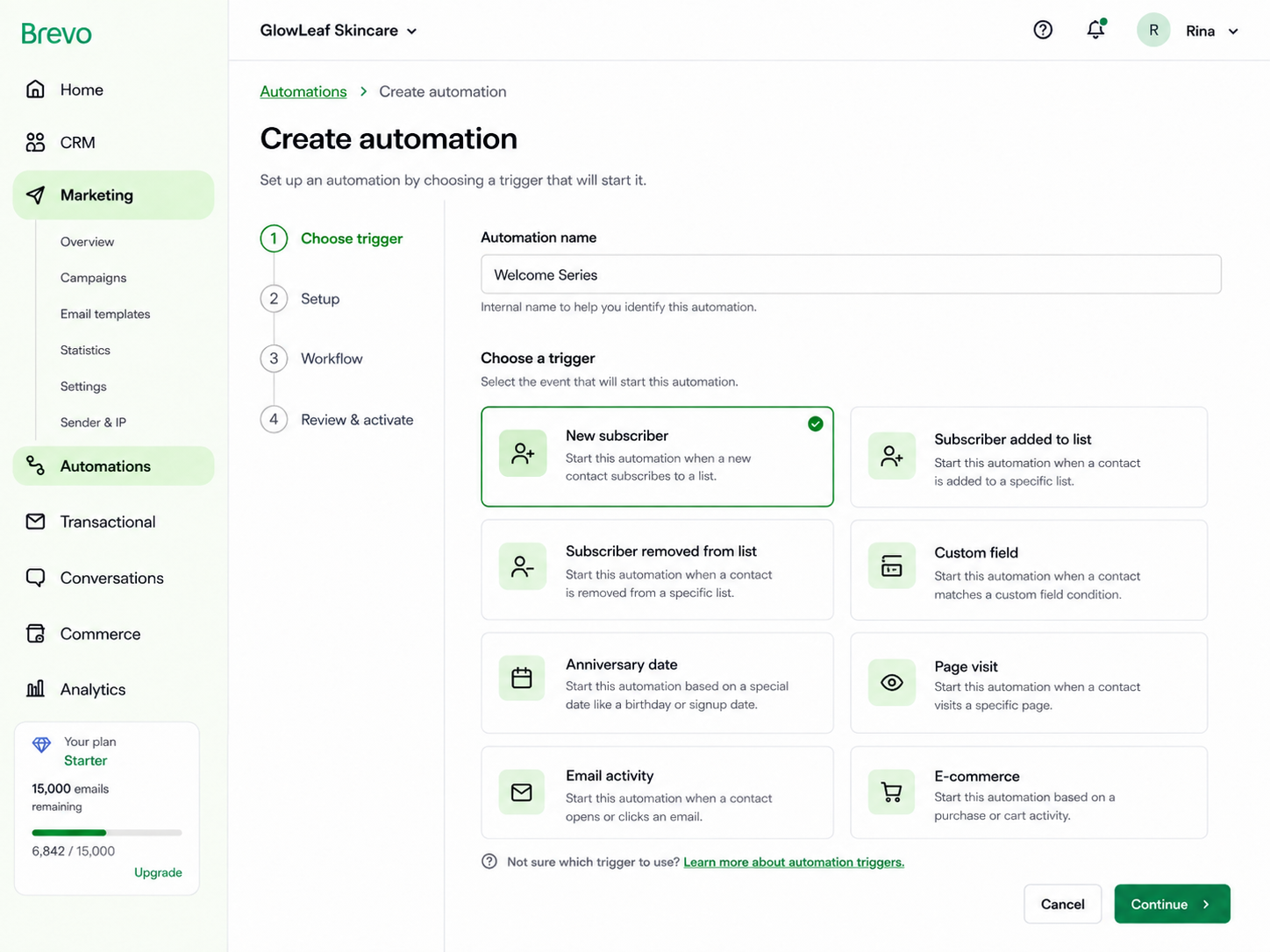The height and width of the screenshot is (952, 1270).
Task: Open Sender & IP under Marketing
Action: point(93,423)
